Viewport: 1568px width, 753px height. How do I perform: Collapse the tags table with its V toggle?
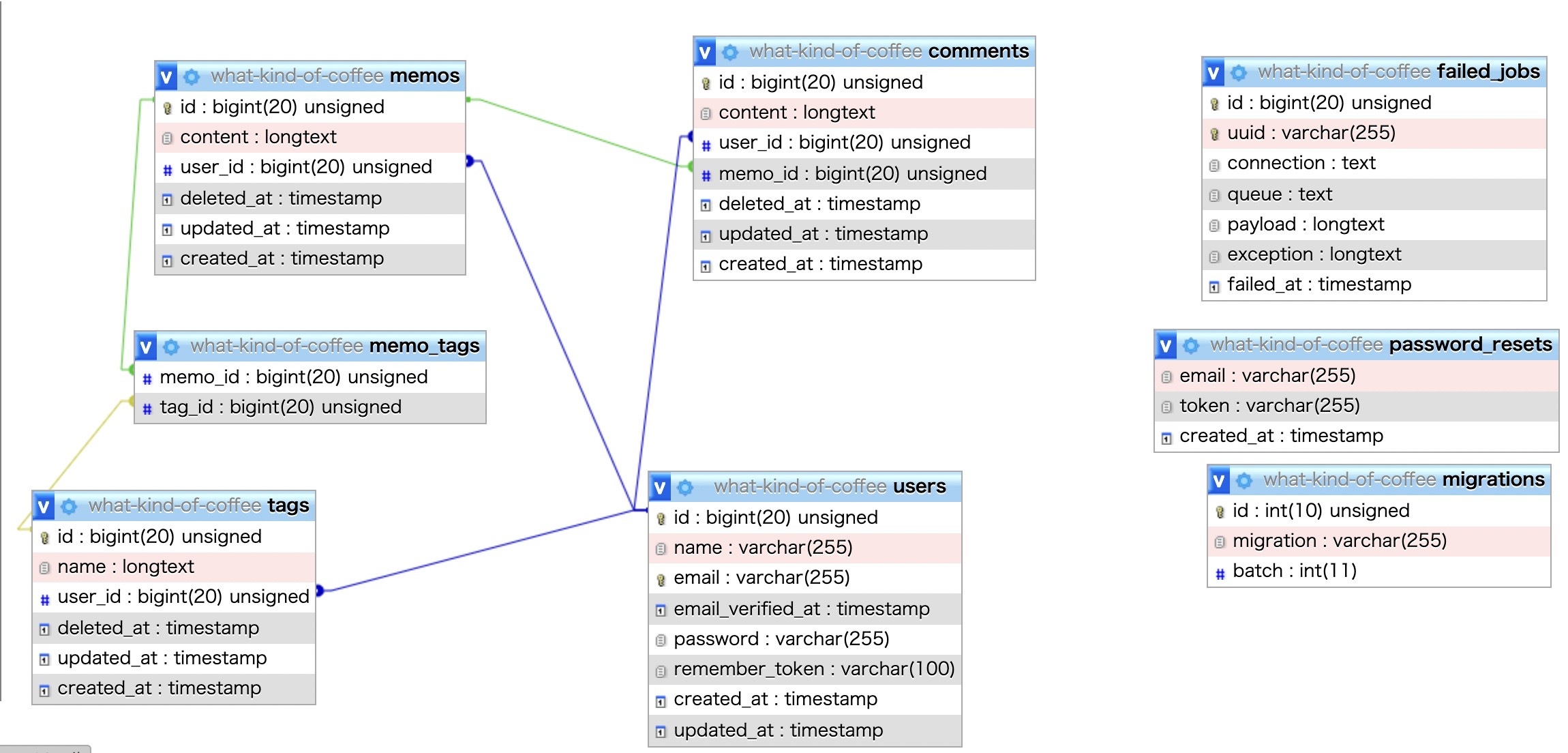tap(44, 506)
